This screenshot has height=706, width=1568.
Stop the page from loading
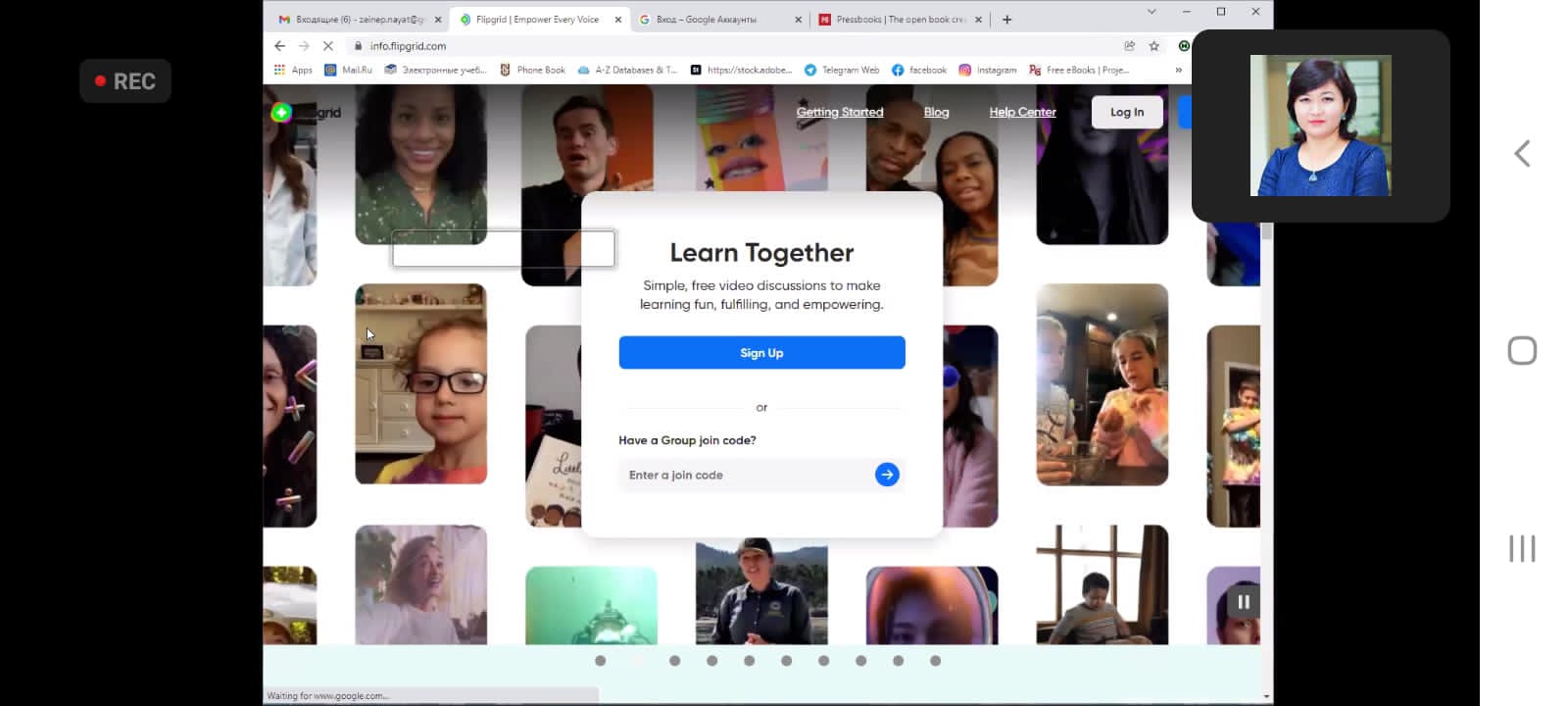coord(328,46)
